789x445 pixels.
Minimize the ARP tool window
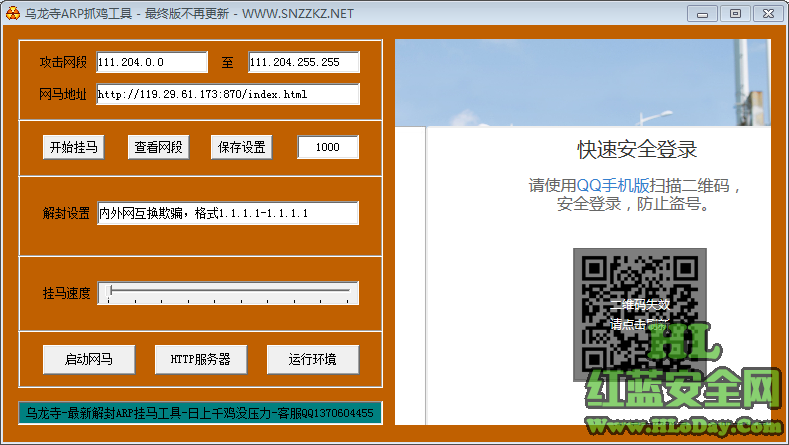[702, 14]
